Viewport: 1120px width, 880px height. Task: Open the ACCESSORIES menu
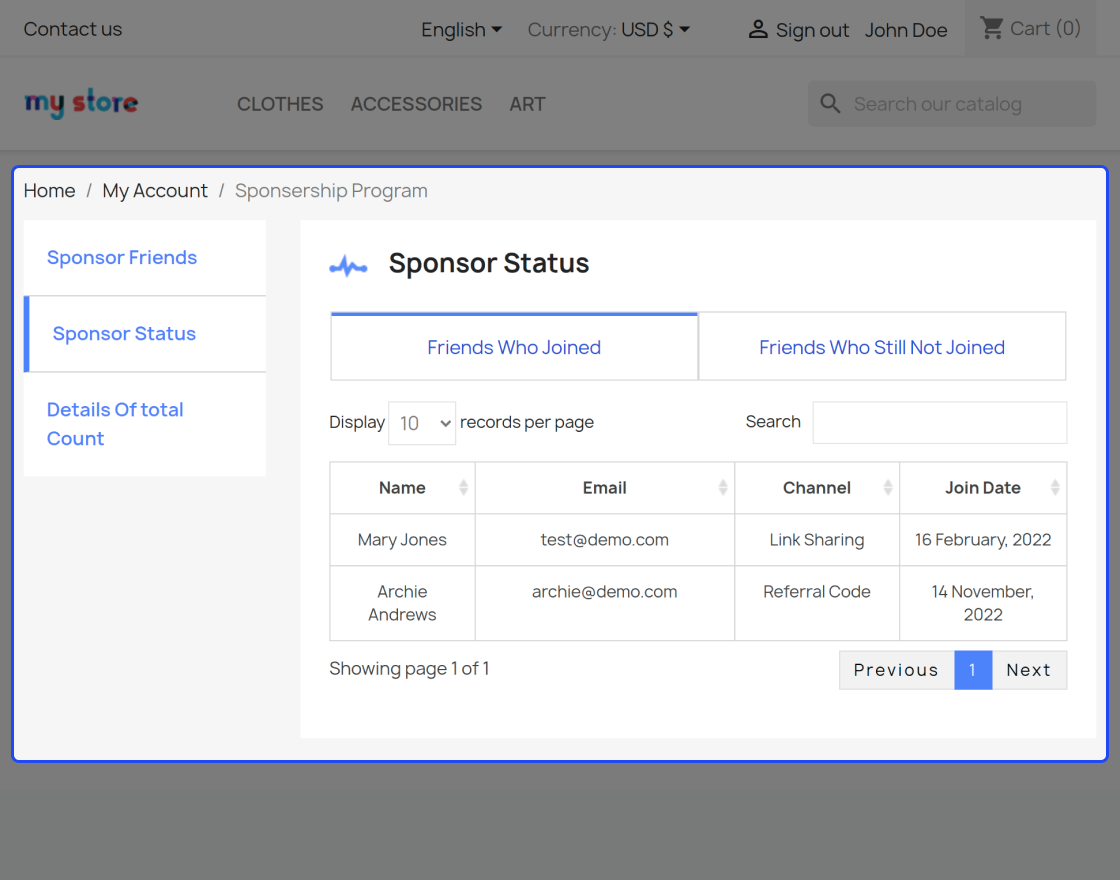pyautogui.click(x=416, y=104)
